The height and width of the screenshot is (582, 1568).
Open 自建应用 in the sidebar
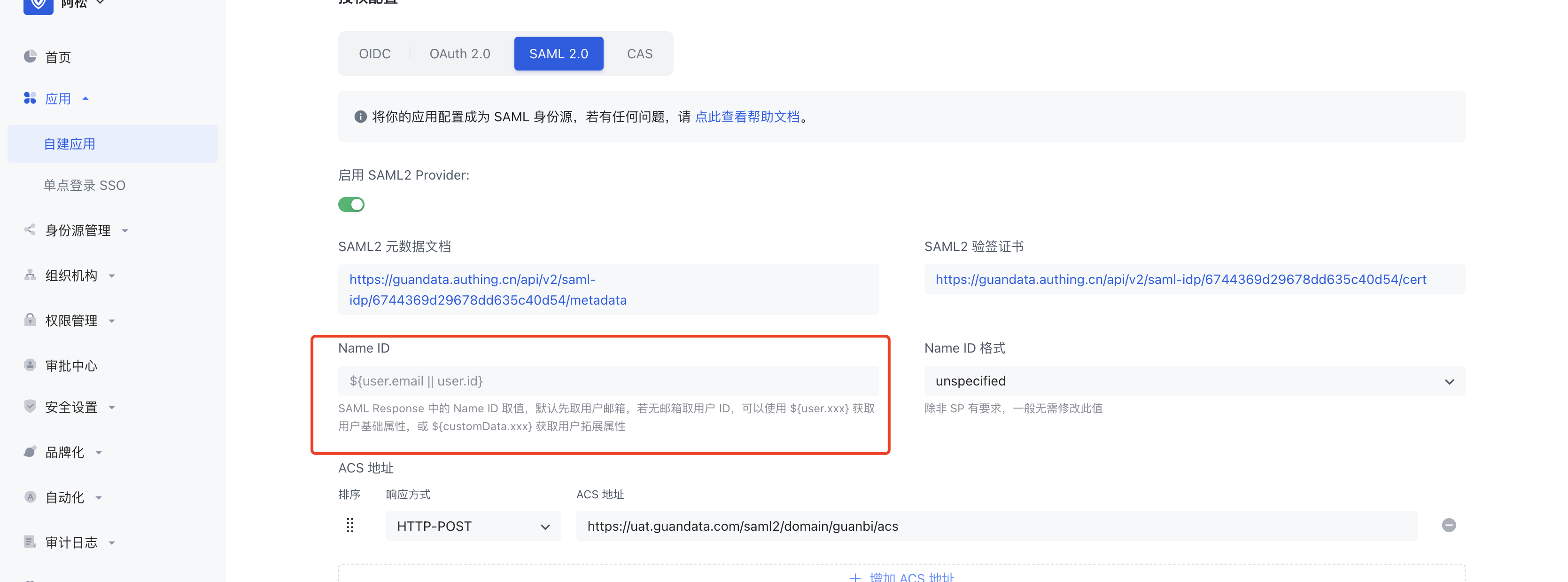(113, 144)
